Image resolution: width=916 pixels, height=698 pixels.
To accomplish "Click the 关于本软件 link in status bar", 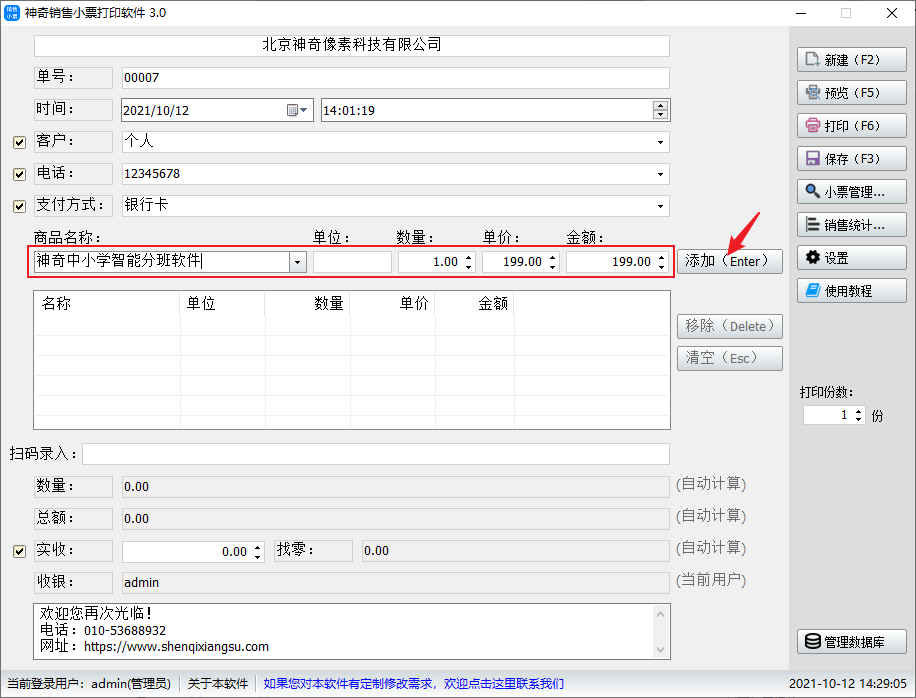I will (x=218, y=684).
